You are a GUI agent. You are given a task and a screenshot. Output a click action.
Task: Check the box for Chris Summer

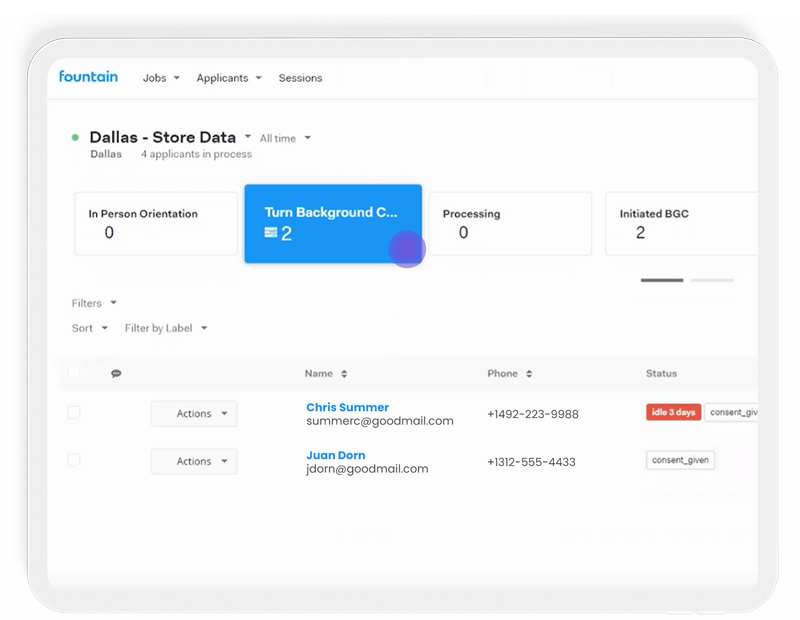tap(73, 412)
